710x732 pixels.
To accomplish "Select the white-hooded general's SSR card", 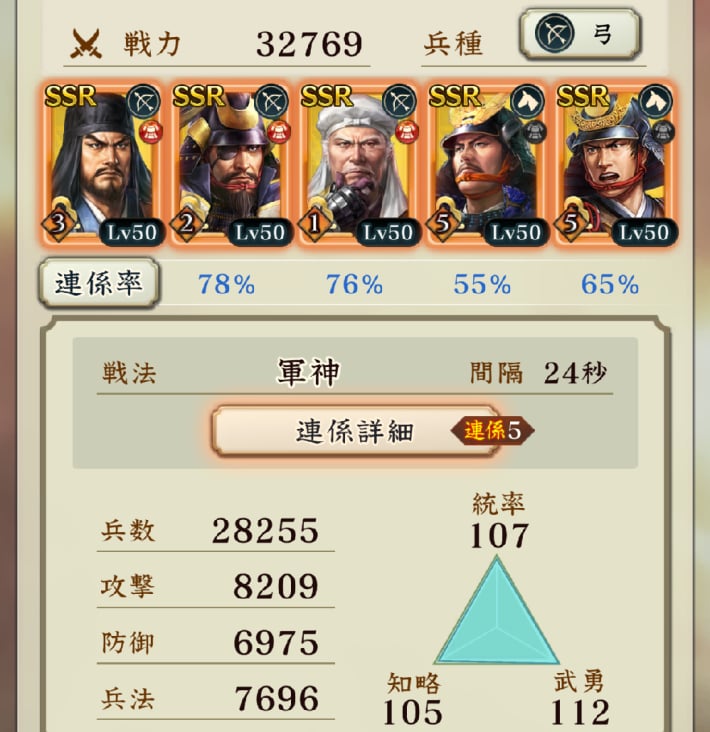I will [x=358, y=164].
